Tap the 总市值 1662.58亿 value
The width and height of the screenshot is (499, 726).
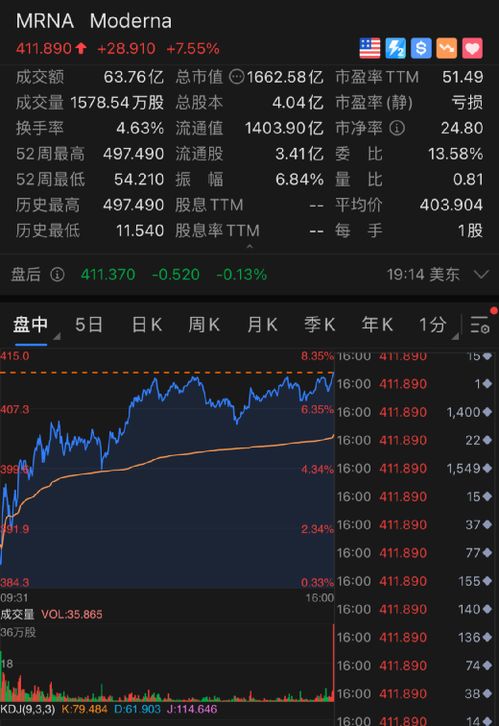point(285,77)
